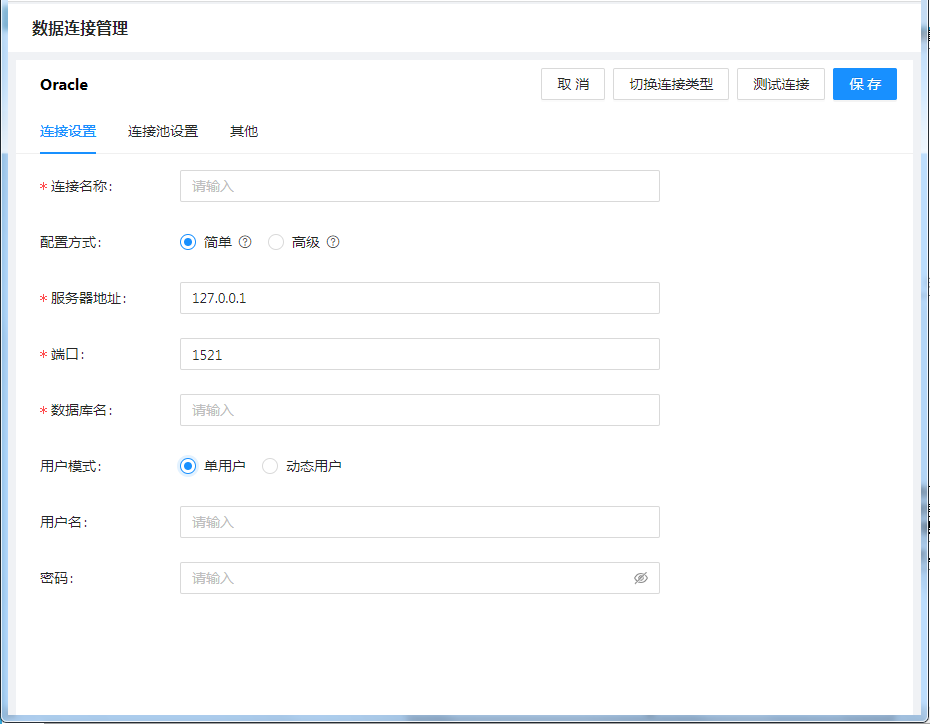Switch to the 连接设置 tab
930x724 pixels.
[68, 131]
